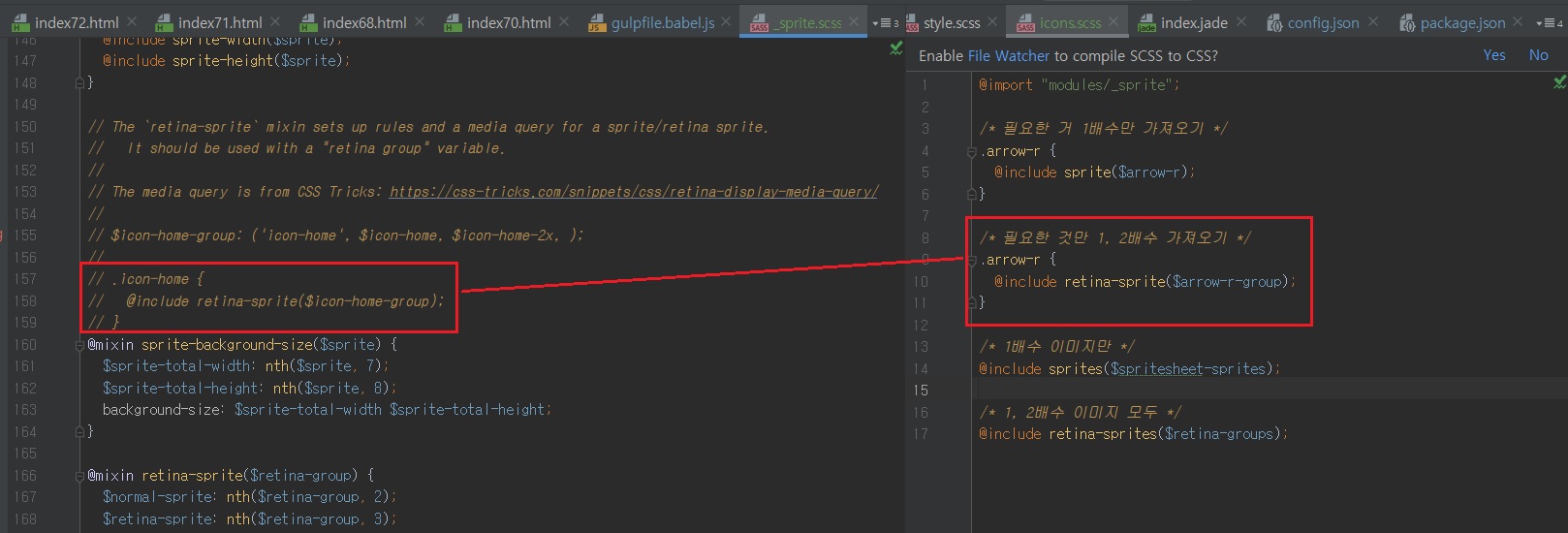Show hidden tabs list in left editor
This screenshot has width=1568, height=533.
tap(885, 22)
